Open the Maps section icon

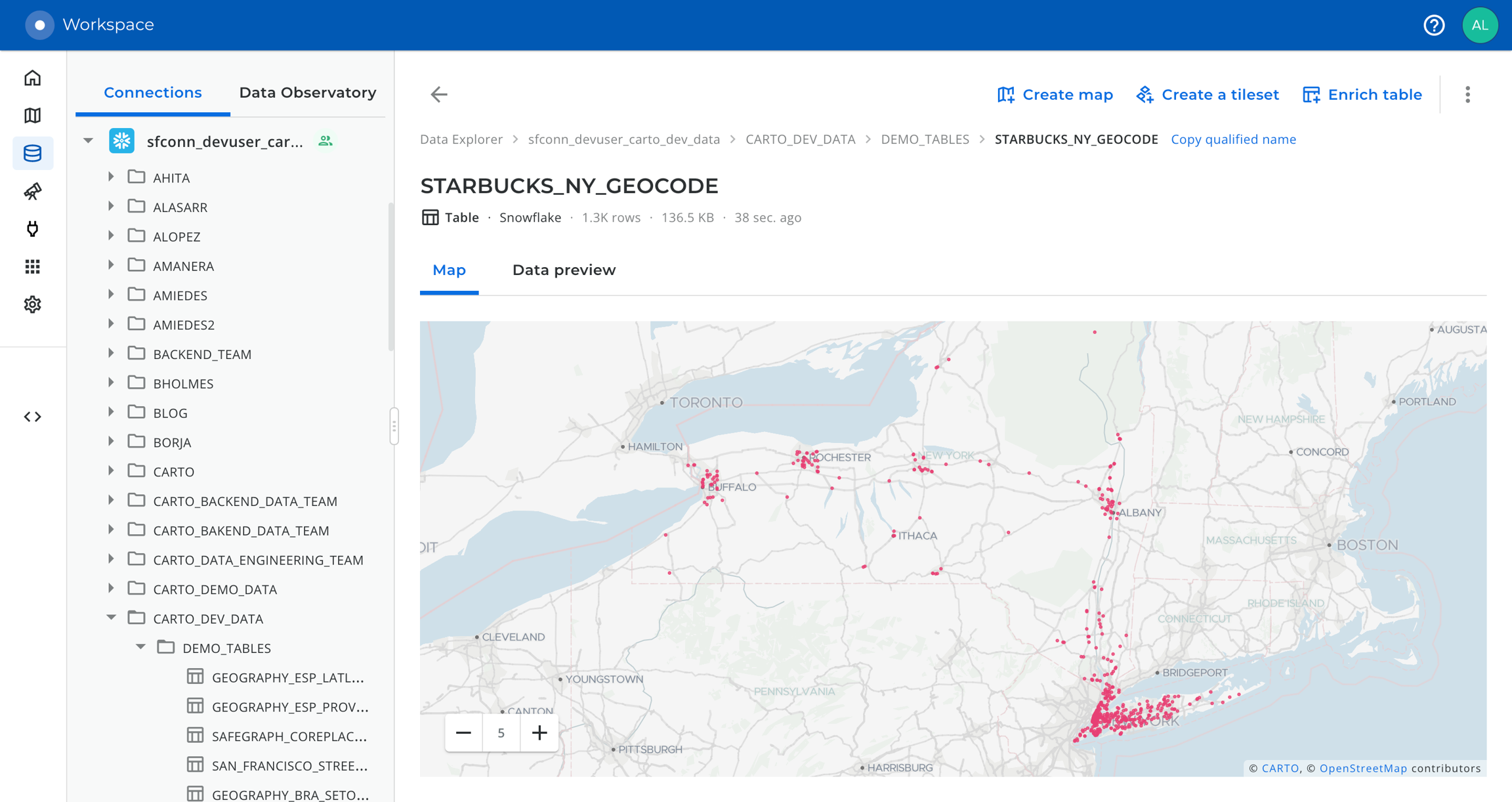click(32, 116)
